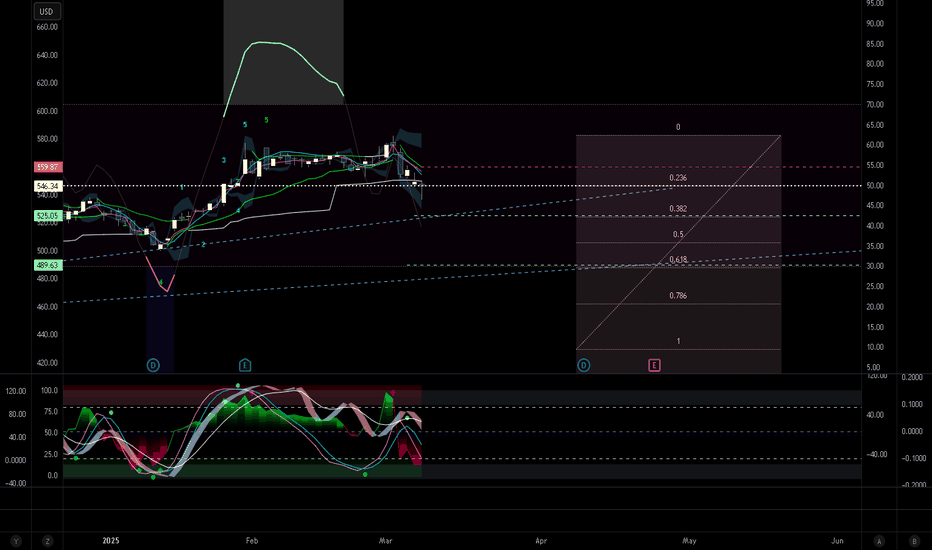
Task: Open the D marker at Fibonacci box's left edge
Action: pos(584,365)
